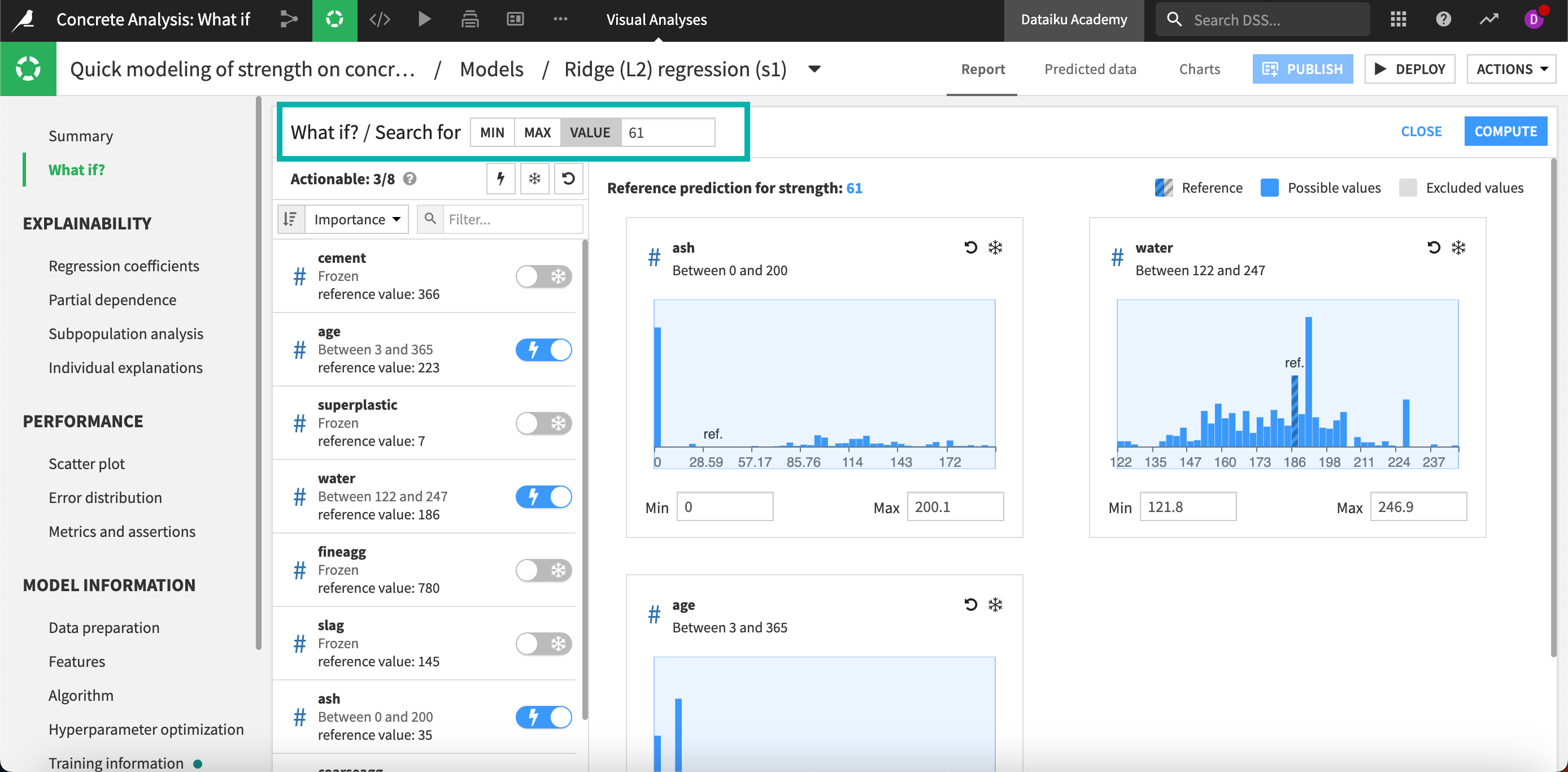1568x772 pixels.
Task: Open Partial dependence in sidebar
Action: click(112, 300)
